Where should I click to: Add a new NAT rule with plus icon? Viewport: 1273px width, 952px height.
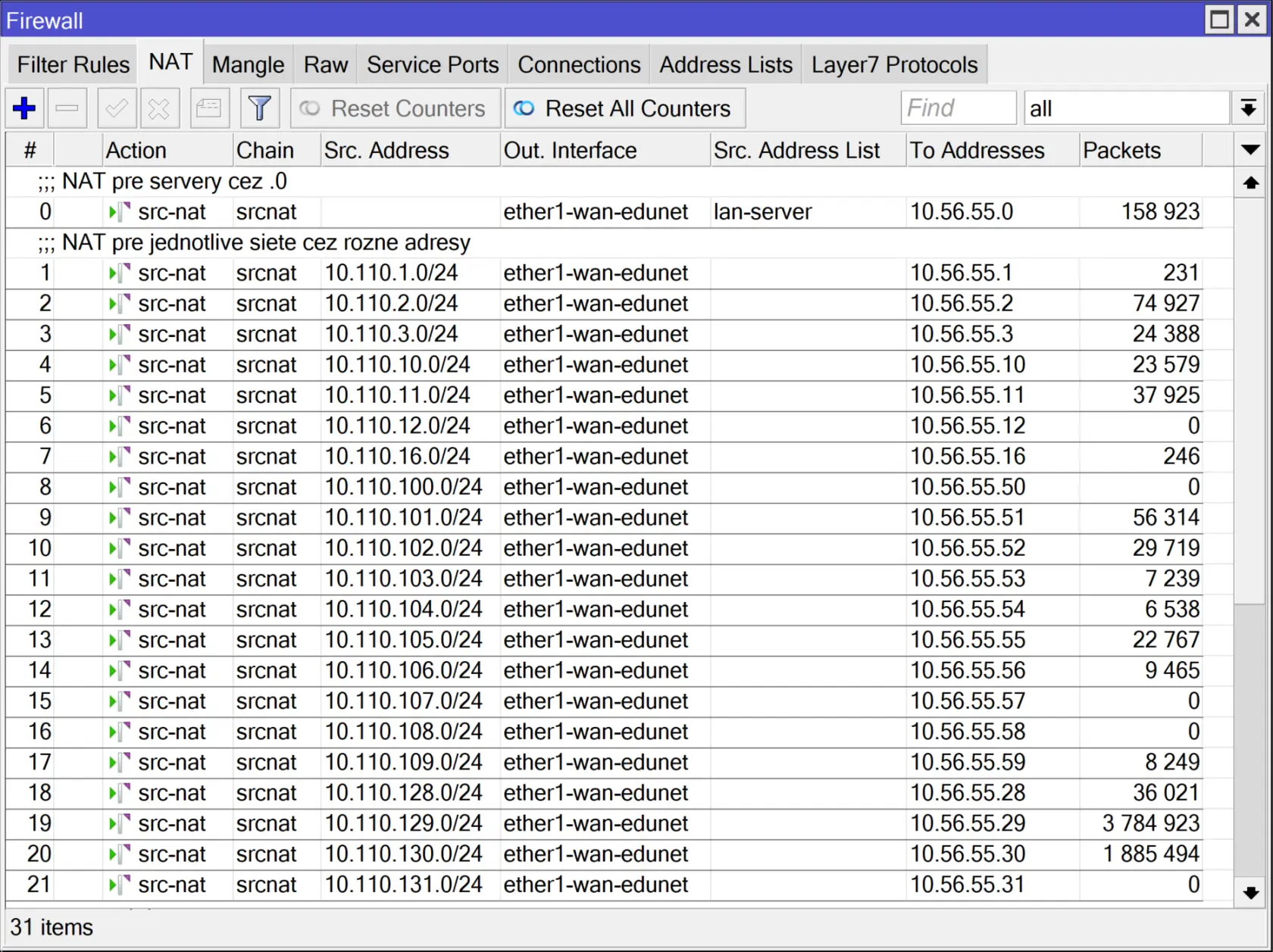[23, 108]
